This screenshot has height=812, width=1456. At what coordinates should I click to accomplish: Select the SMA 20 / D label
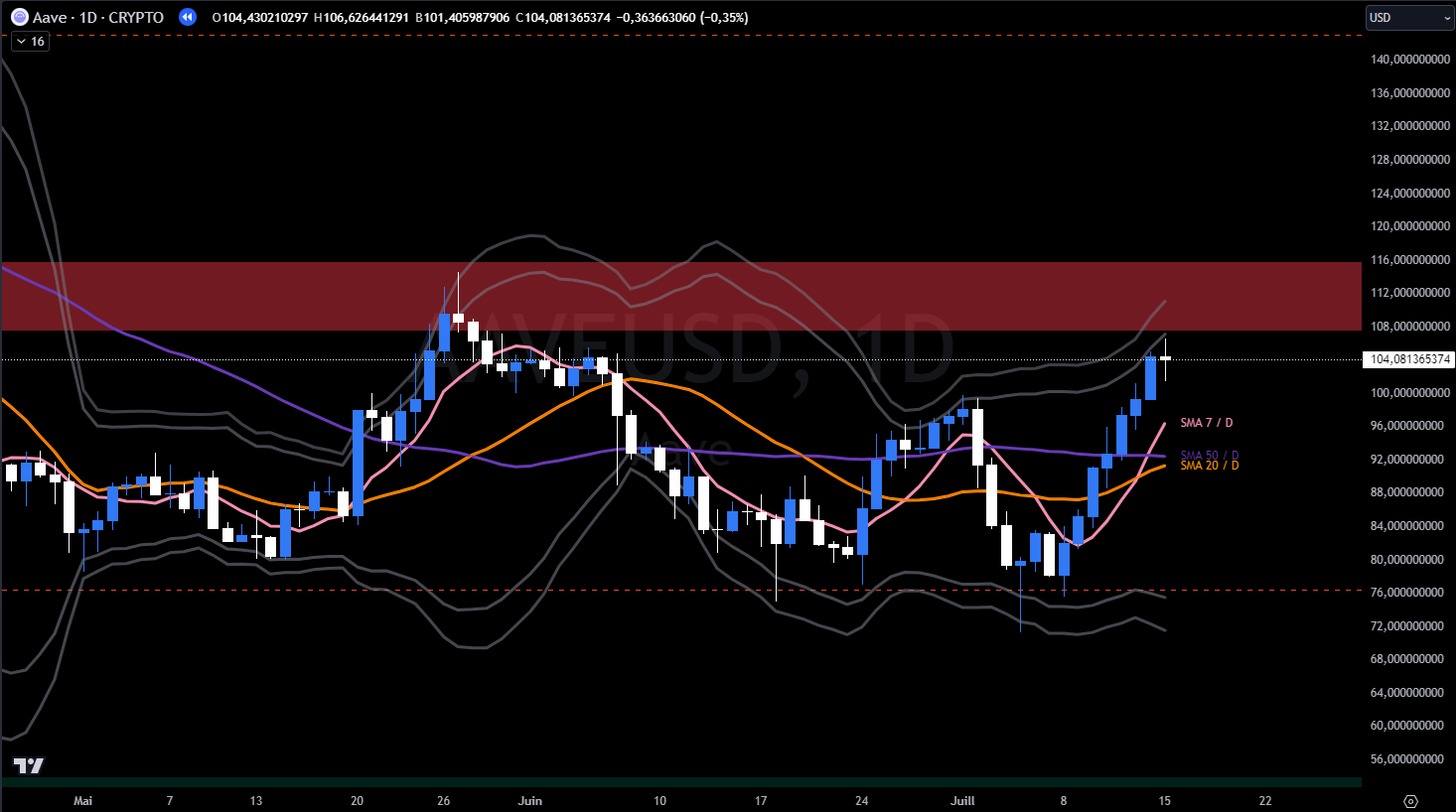[x=1209, y=466]
